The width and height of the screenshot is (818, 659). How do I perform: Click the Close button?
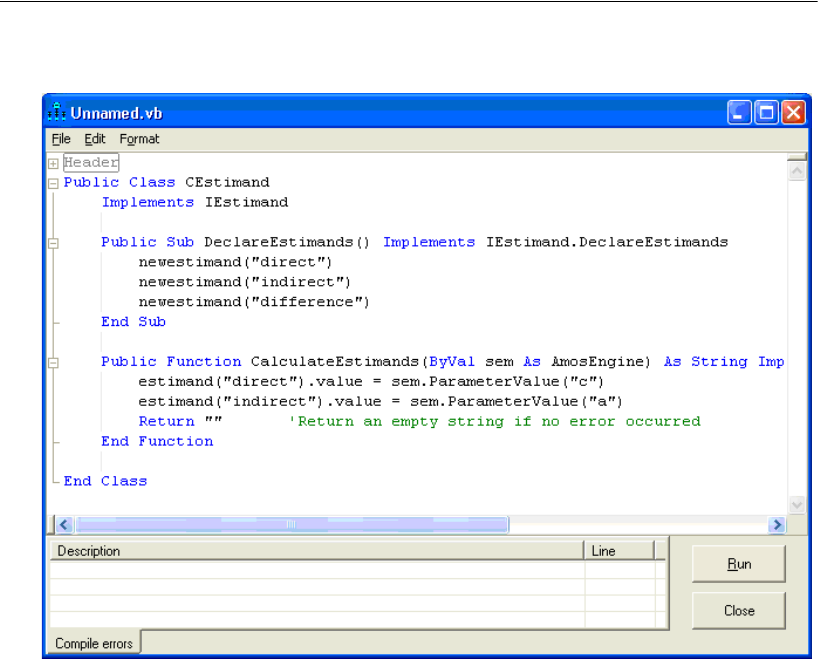739,610
